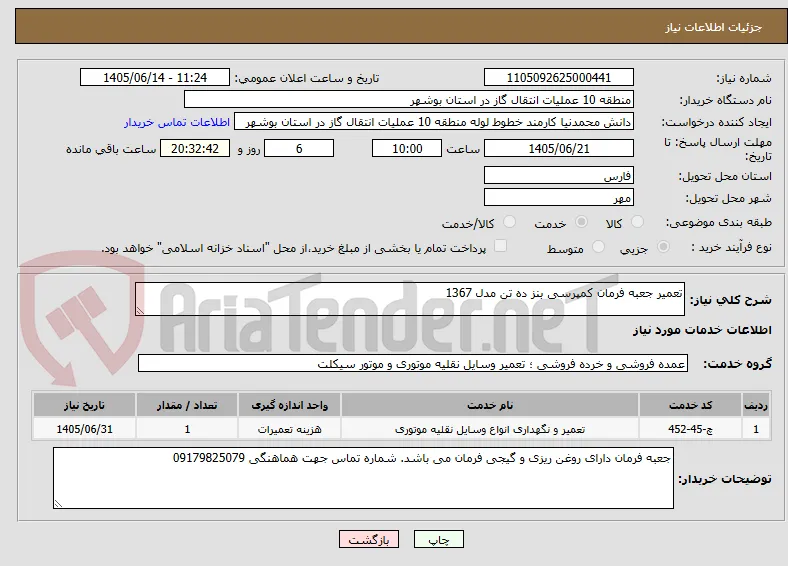Click the resize handle of شرح کلی نیاز box
788x566 pixels.
pos(140,311)
